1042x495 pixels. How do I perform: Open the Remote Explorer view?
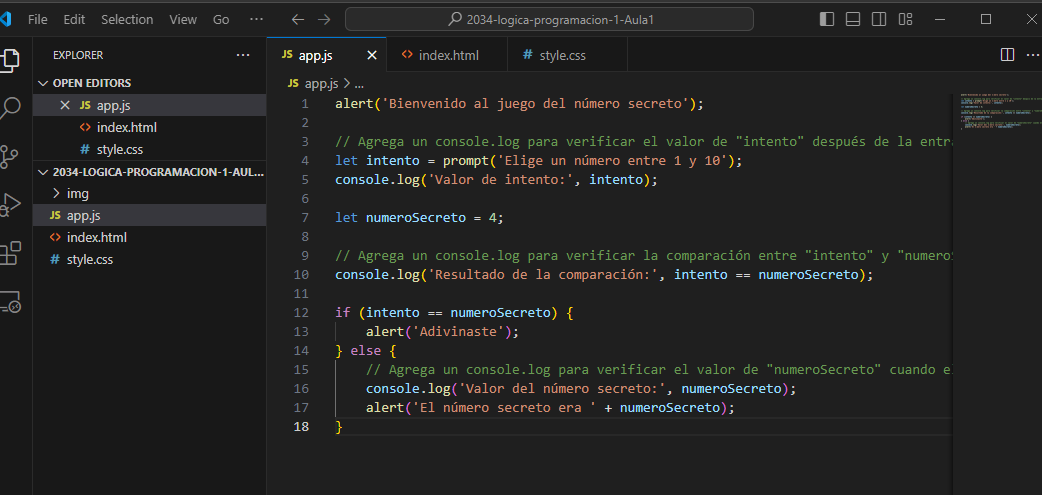coord(10,302)
